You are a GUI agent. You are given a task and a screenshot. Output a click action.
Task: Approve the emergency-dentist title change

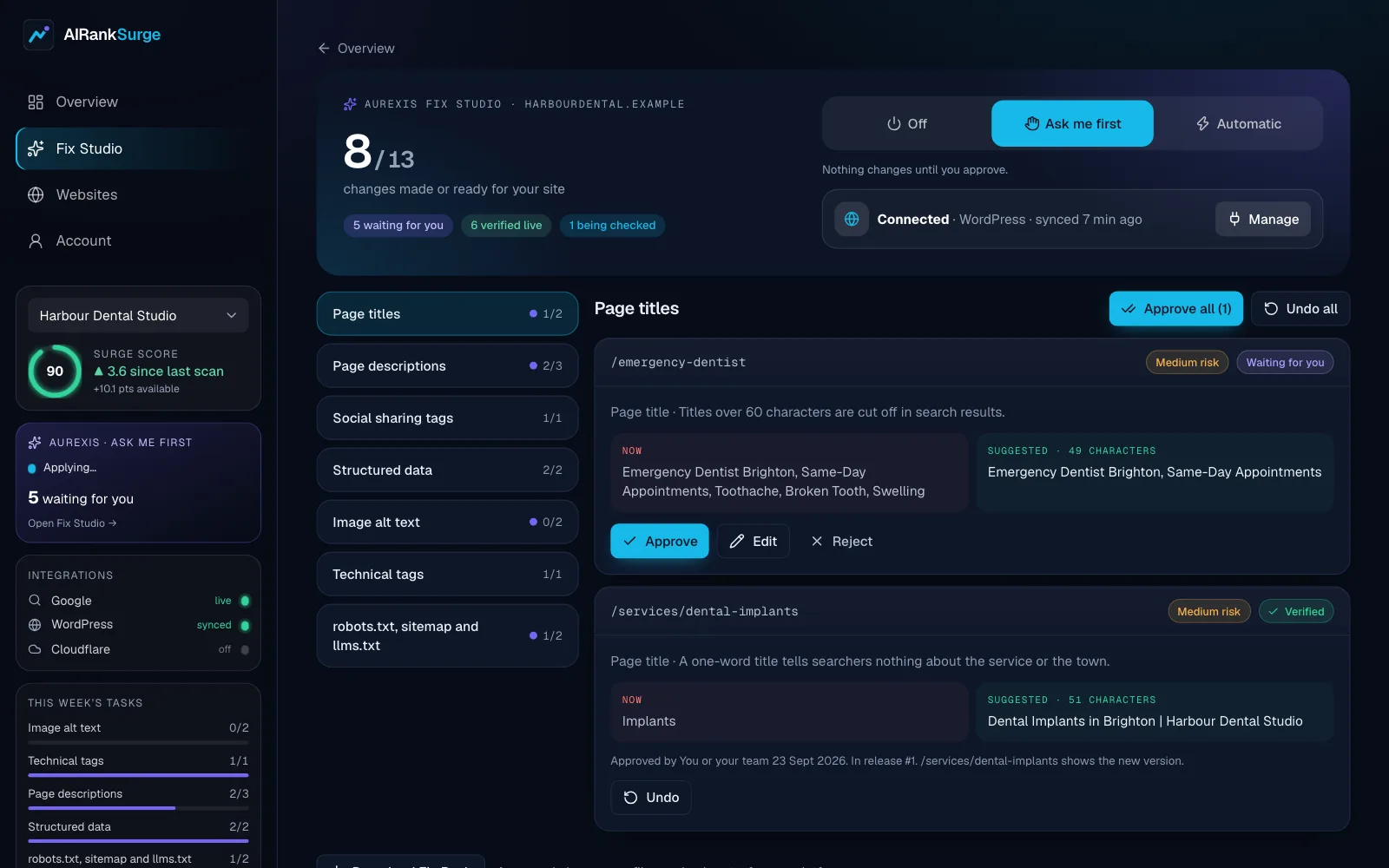[x=660, y=542]
